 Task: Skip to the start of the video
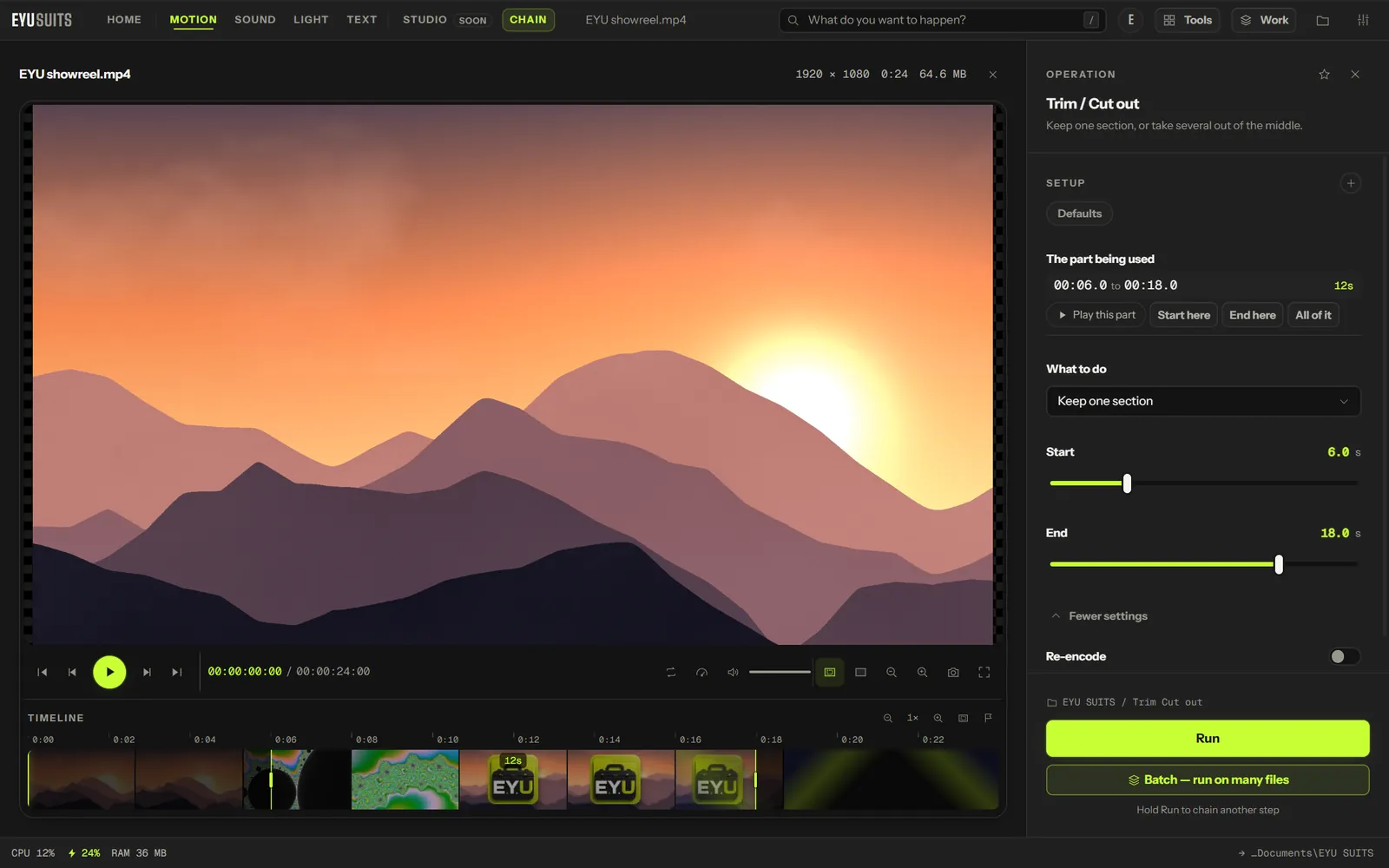[42, 672]
